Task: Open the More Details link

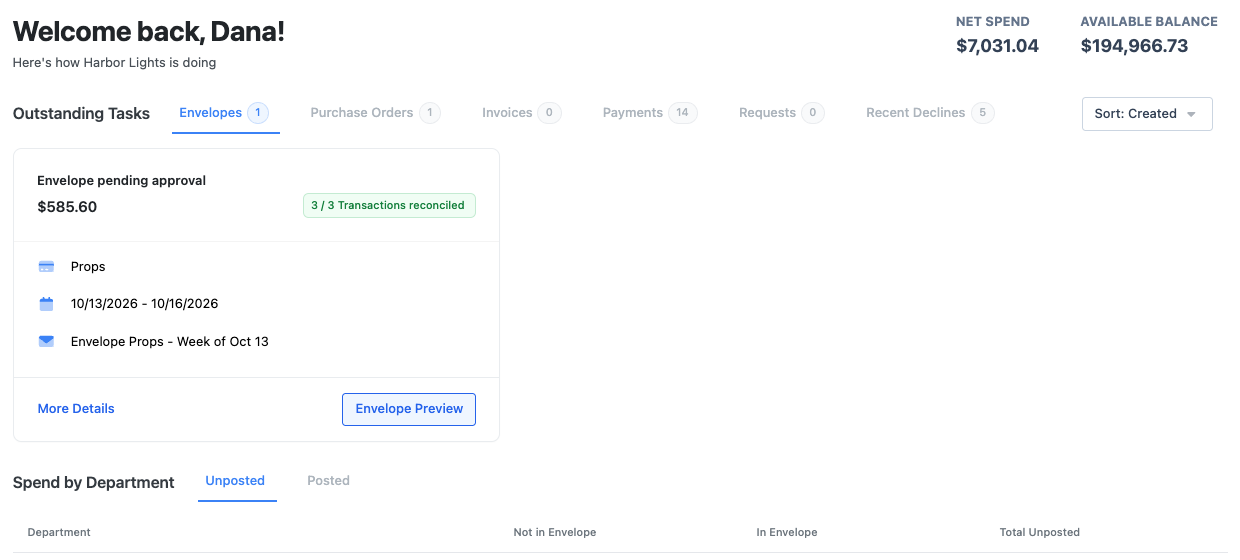Action: point(76,409)
